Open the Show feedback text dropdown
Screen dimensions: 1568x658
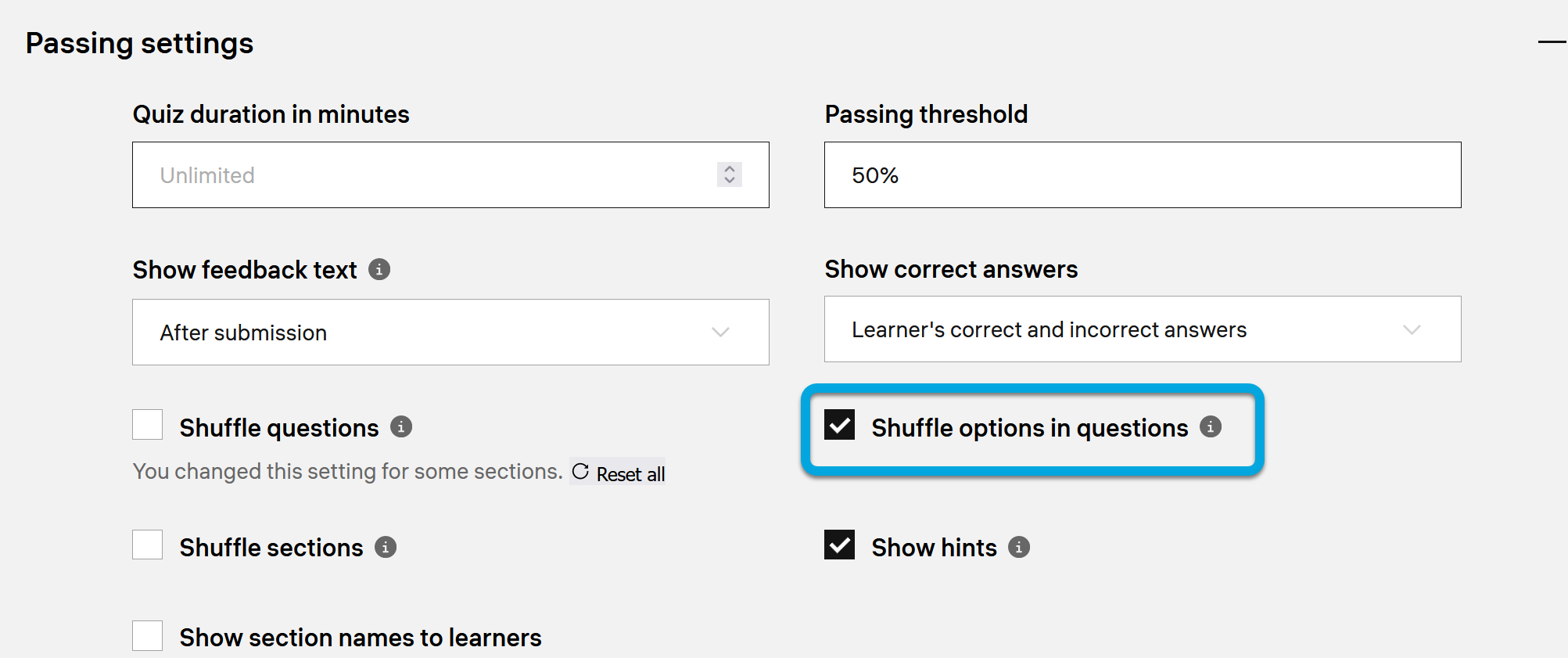pos(450,333)
